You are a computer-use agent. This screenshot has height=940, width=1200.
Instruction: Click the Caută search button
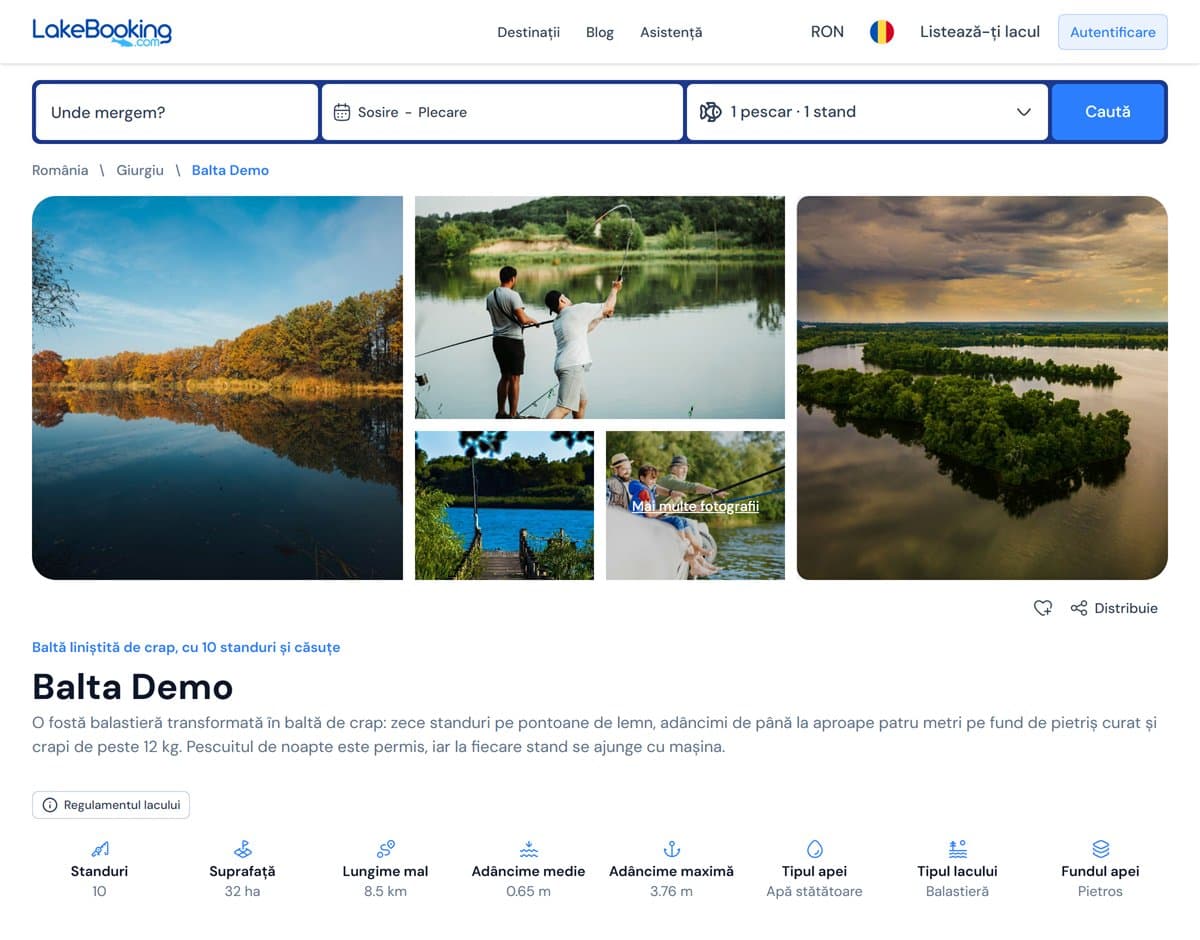pos(1108,112)
